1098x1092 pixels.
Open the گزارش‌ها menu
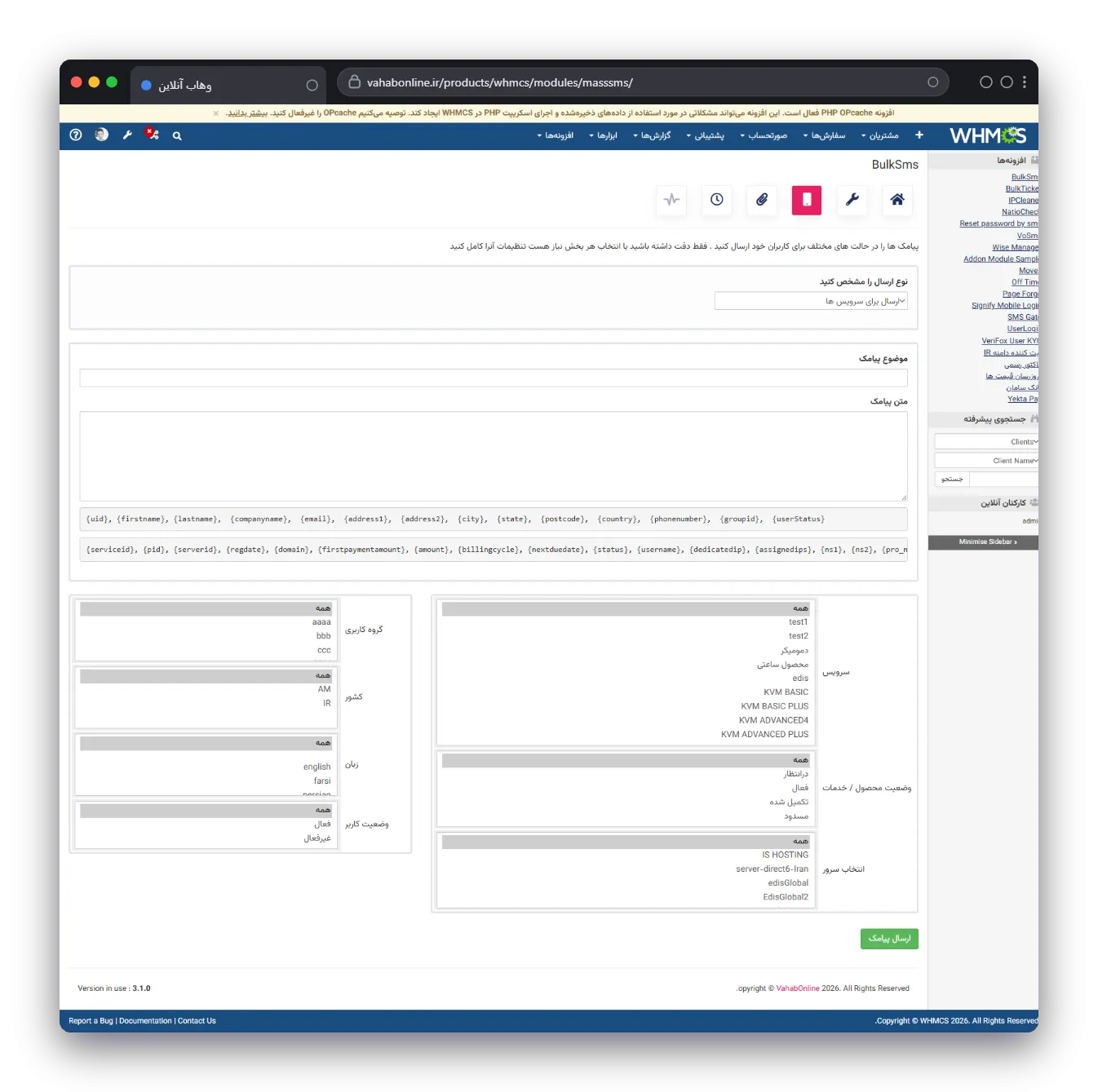click(x=652, y=135)
